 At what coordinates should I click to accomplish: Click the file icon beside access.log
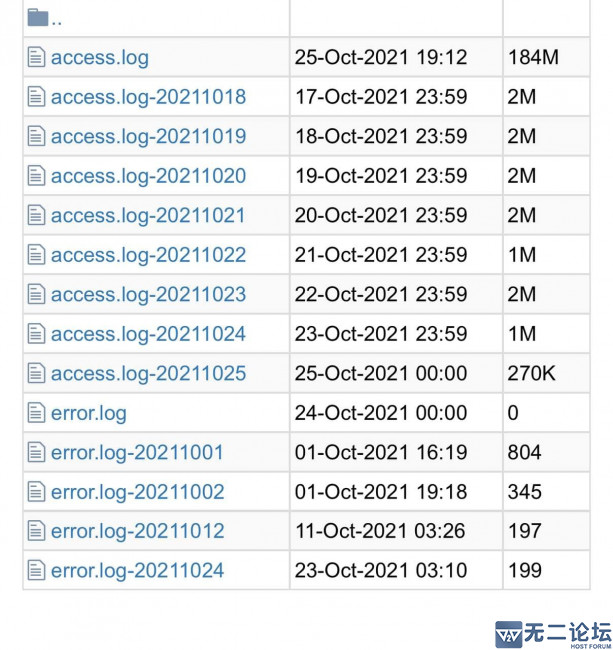pyautogui.click(x=36, y=57)
